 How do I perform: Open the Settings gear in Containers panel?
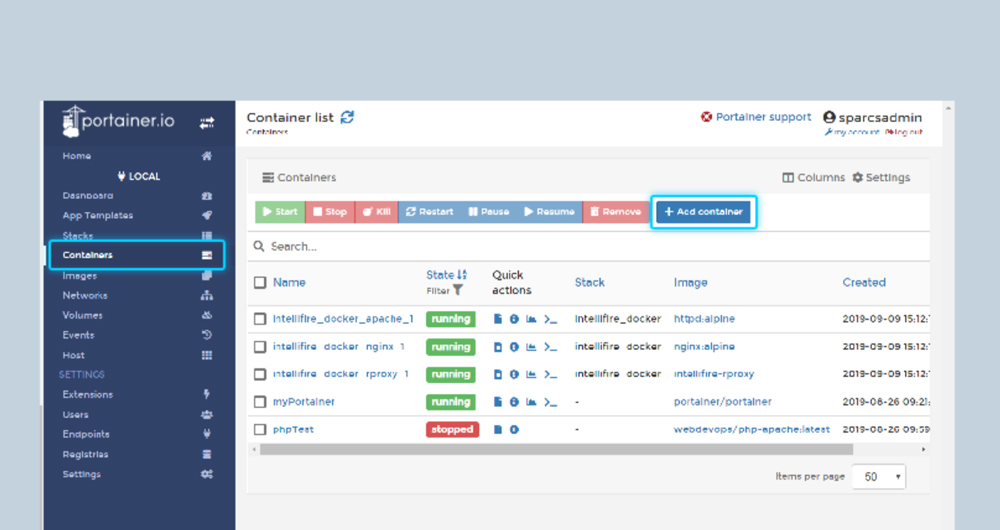[881, 177]
